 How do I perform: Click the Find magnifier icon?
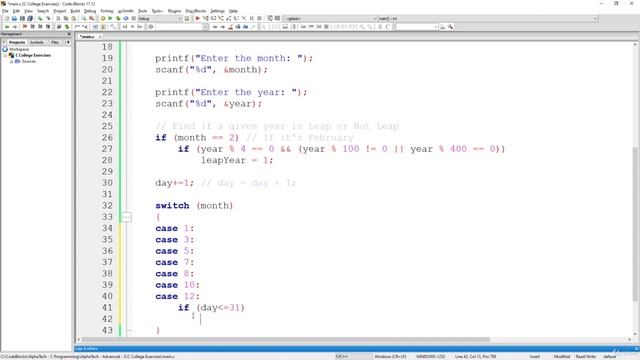[x=84, y=18]
